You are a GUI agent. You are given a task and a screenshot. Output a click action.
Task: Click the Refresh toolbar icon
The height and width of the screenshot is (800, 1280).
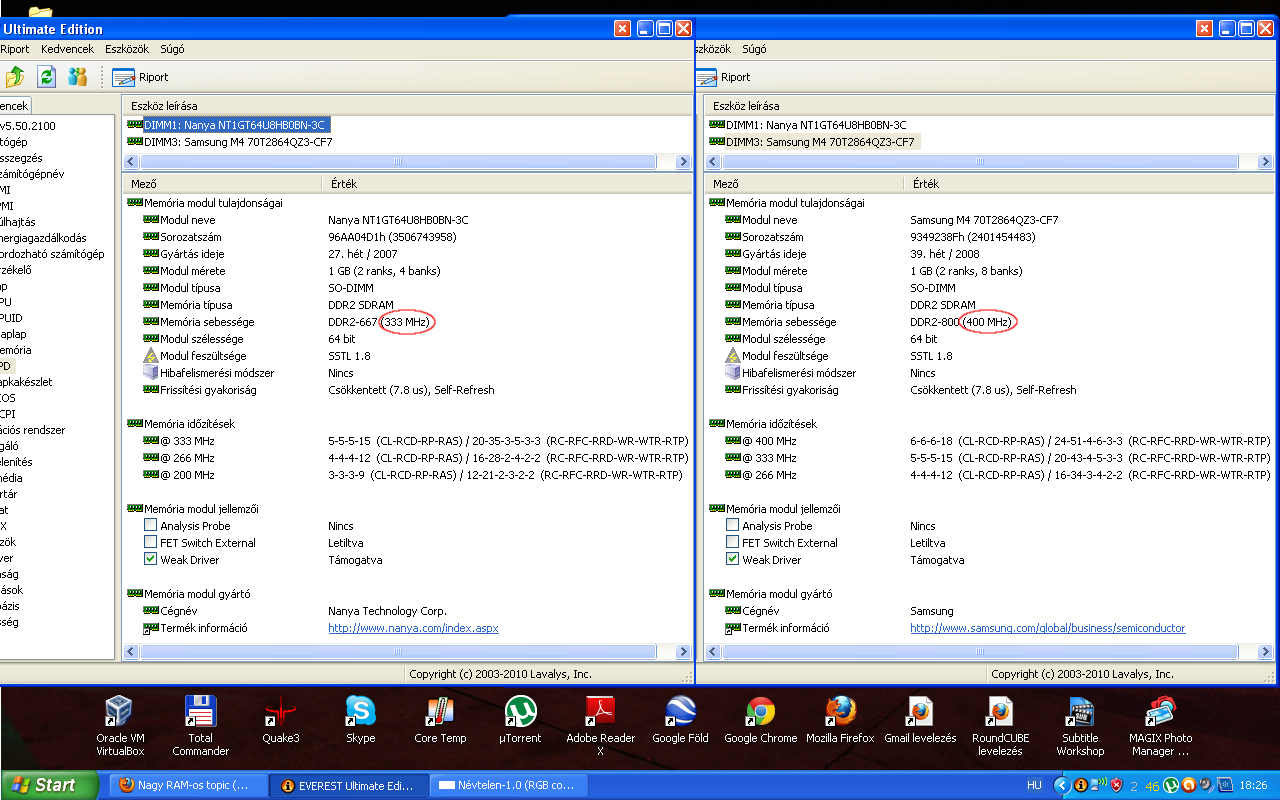[46, 76]
